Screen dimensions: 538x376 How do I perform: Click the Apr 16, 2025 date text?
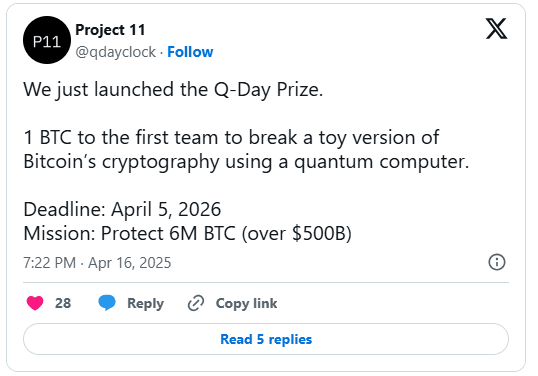click(x=130, y=263)
